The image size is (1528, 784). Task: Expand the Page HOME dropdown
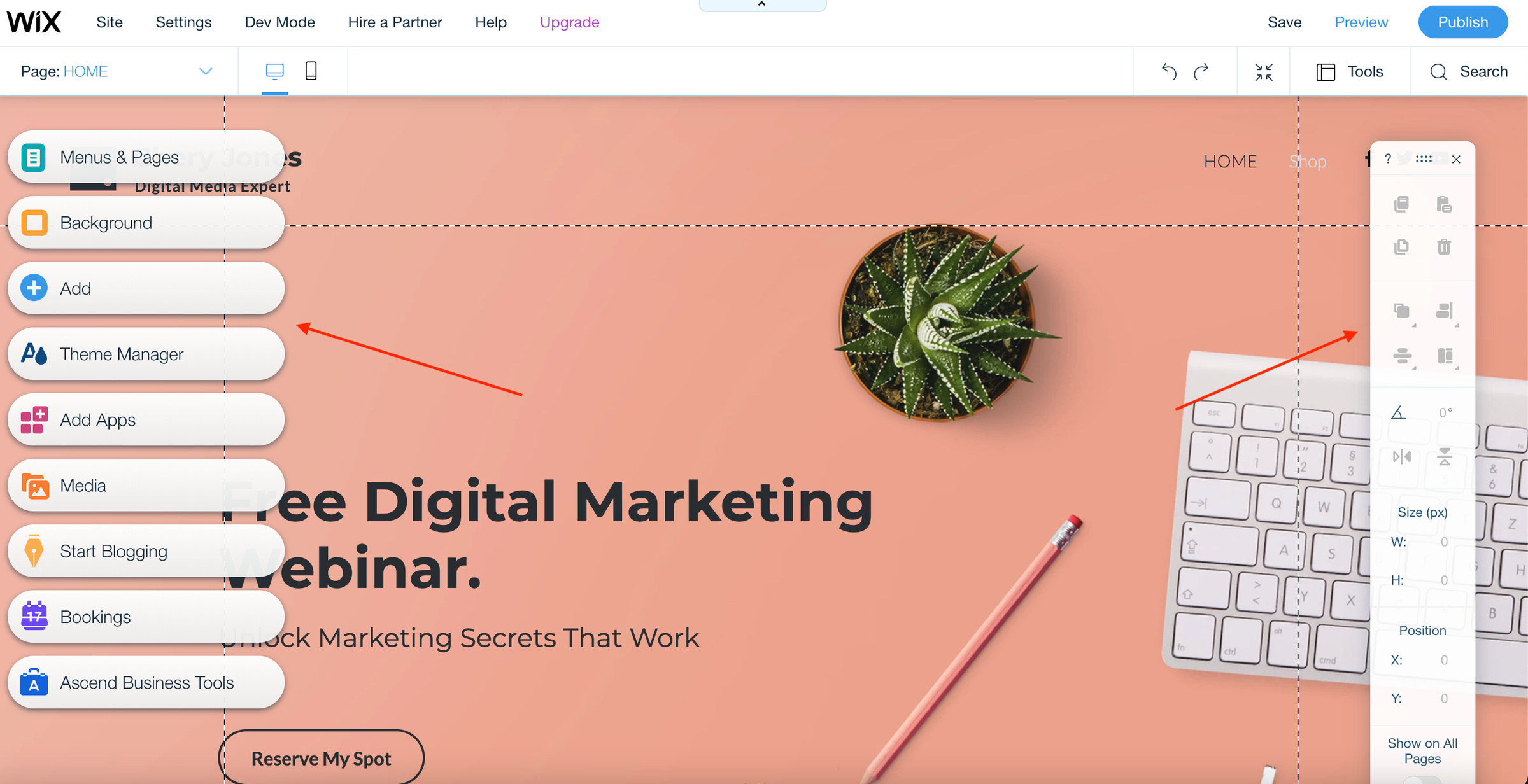tap(206, 71)
